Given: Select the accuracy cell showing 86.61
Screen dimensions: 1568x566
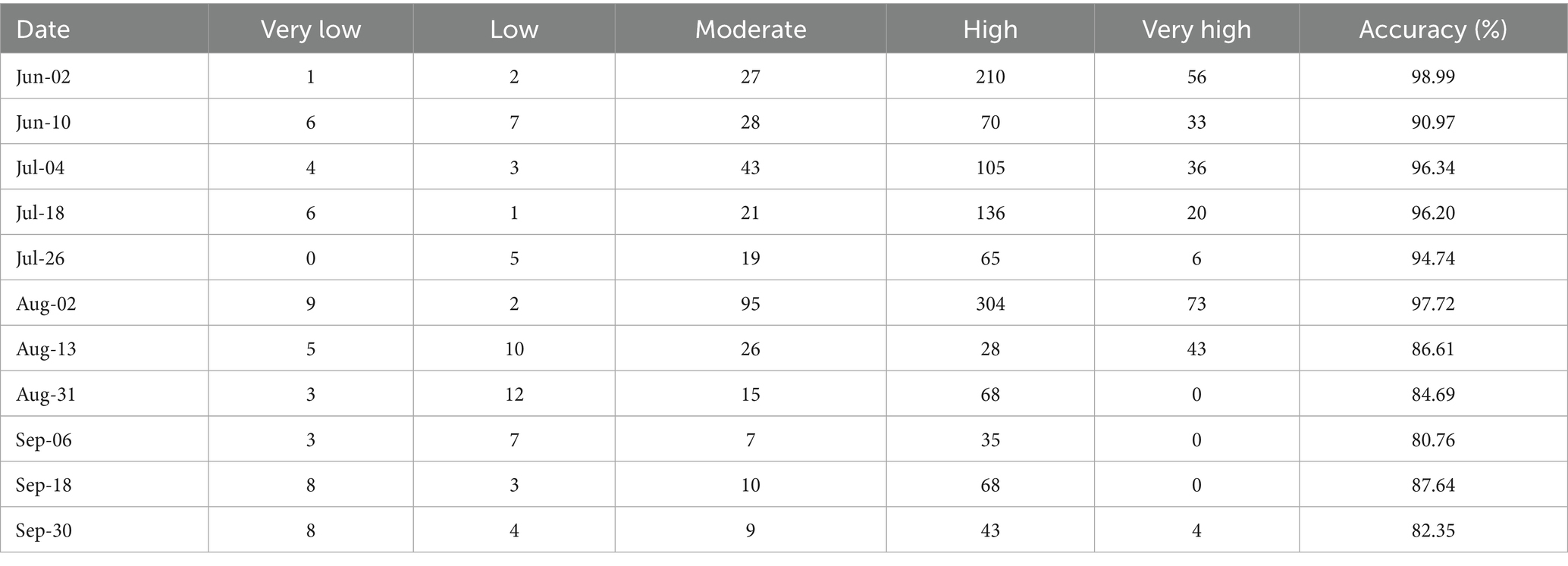Looking at the screenshot, I should pos(1433,349).
